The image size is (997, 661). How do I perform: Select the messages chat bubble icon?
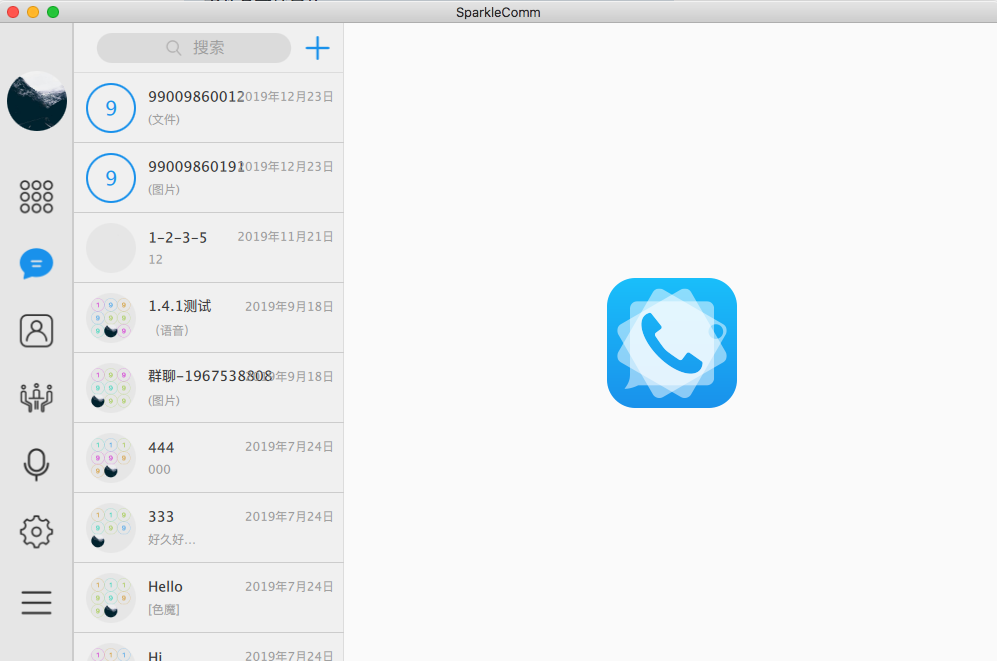pyautogui.click(x=36, y=264)
